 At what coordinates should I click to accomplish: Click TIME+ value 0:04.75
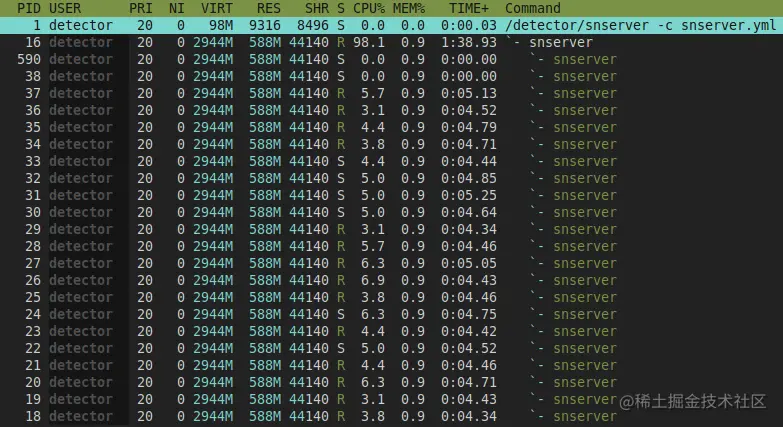point(469,314)
